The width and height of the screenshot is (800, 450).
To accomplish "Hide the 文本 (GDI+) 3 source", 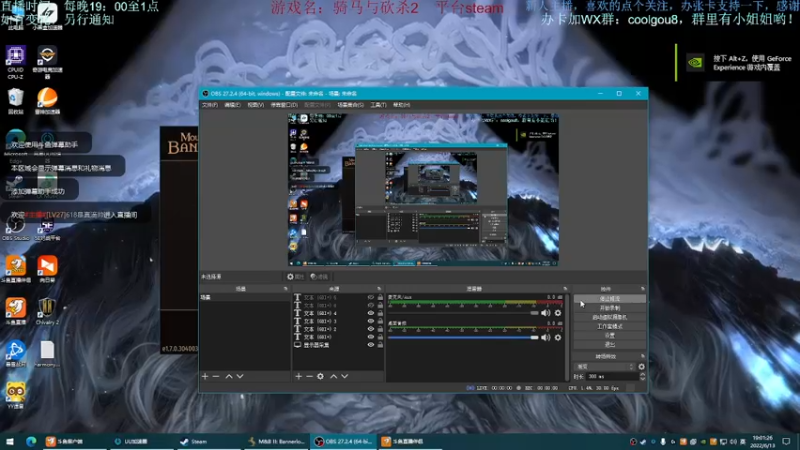I will (x=371, y=321).
